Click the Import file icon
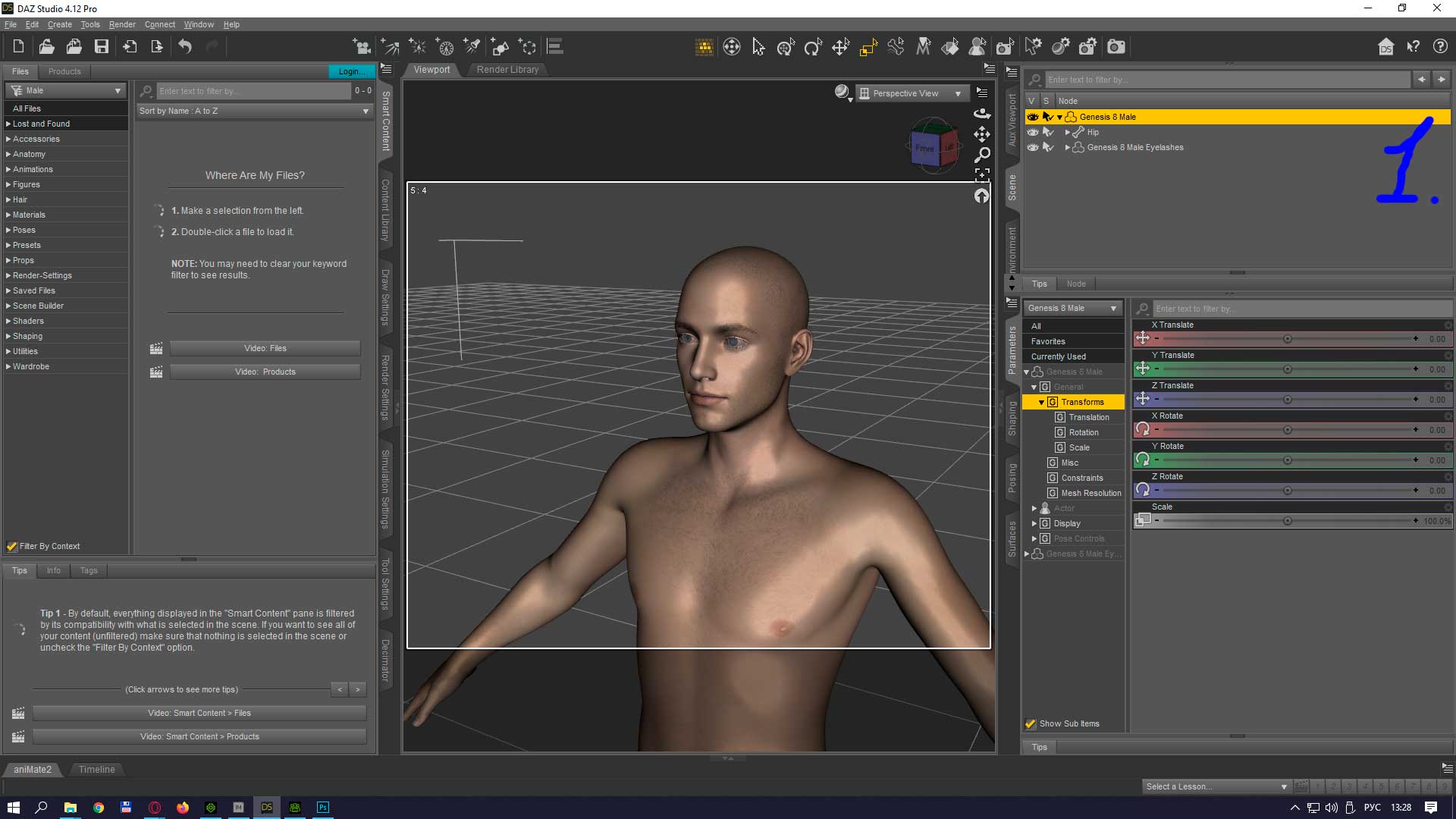This screenshot has height=819, width=1456. click(130, 47)
